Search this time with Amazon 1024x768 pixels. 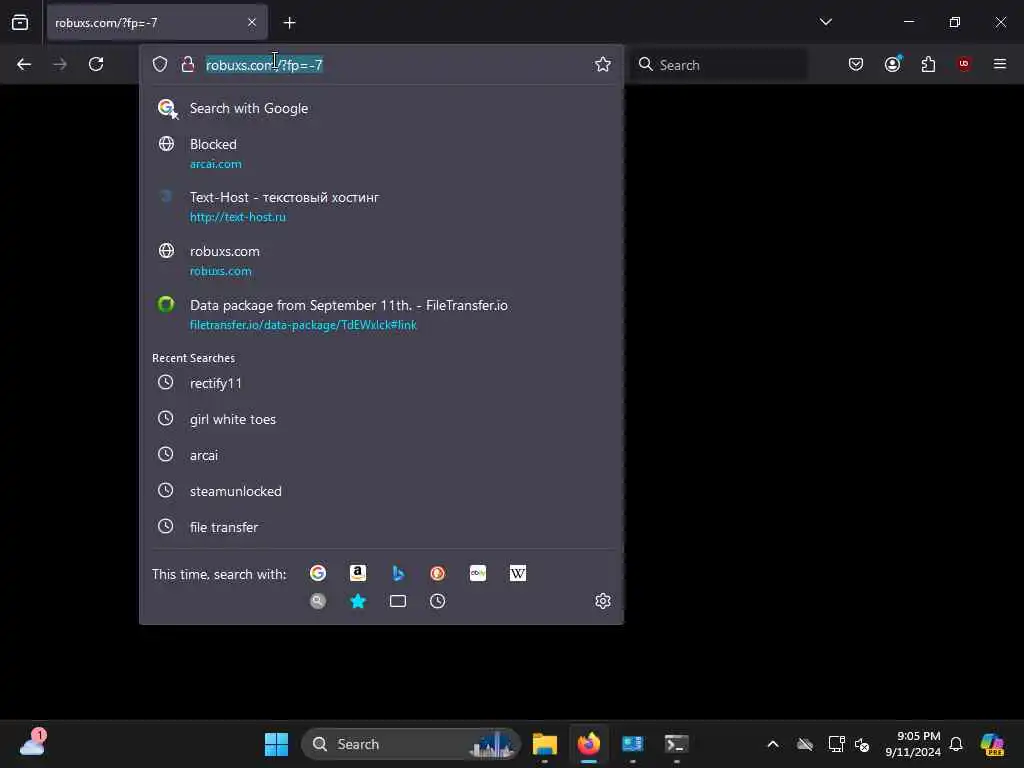(358, 573)
